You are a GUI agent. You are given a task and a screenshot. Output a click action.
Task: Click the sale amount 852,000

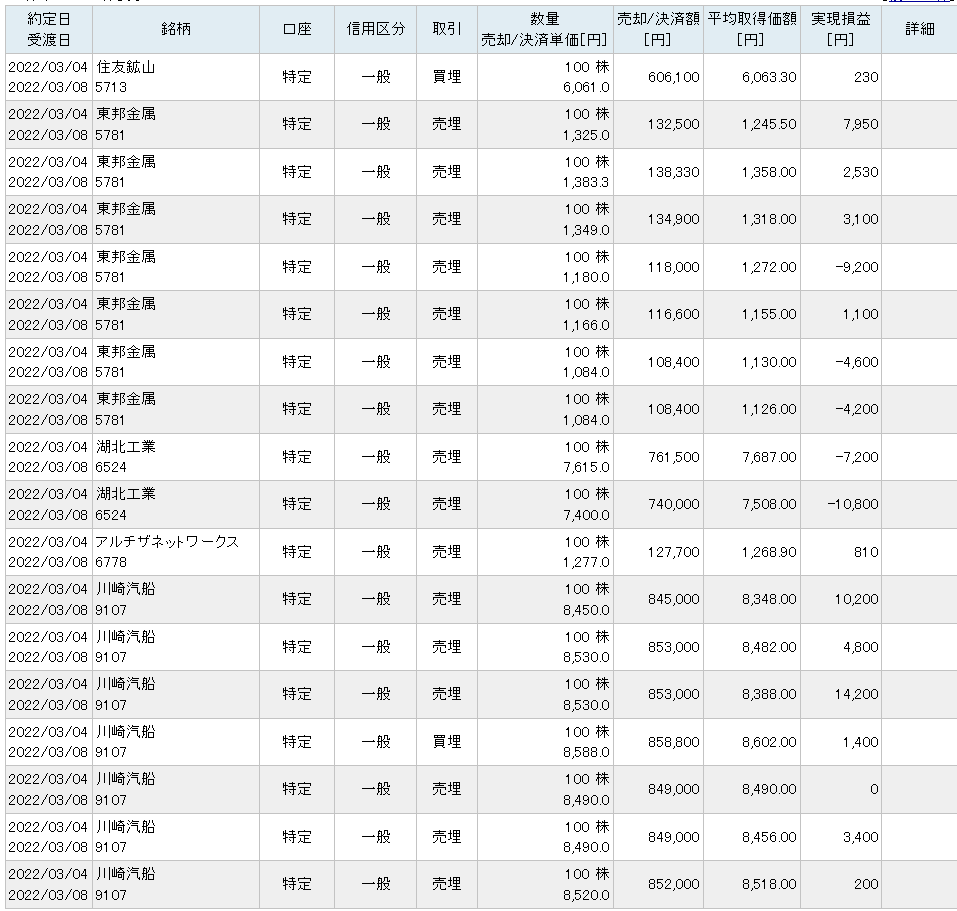674,884
